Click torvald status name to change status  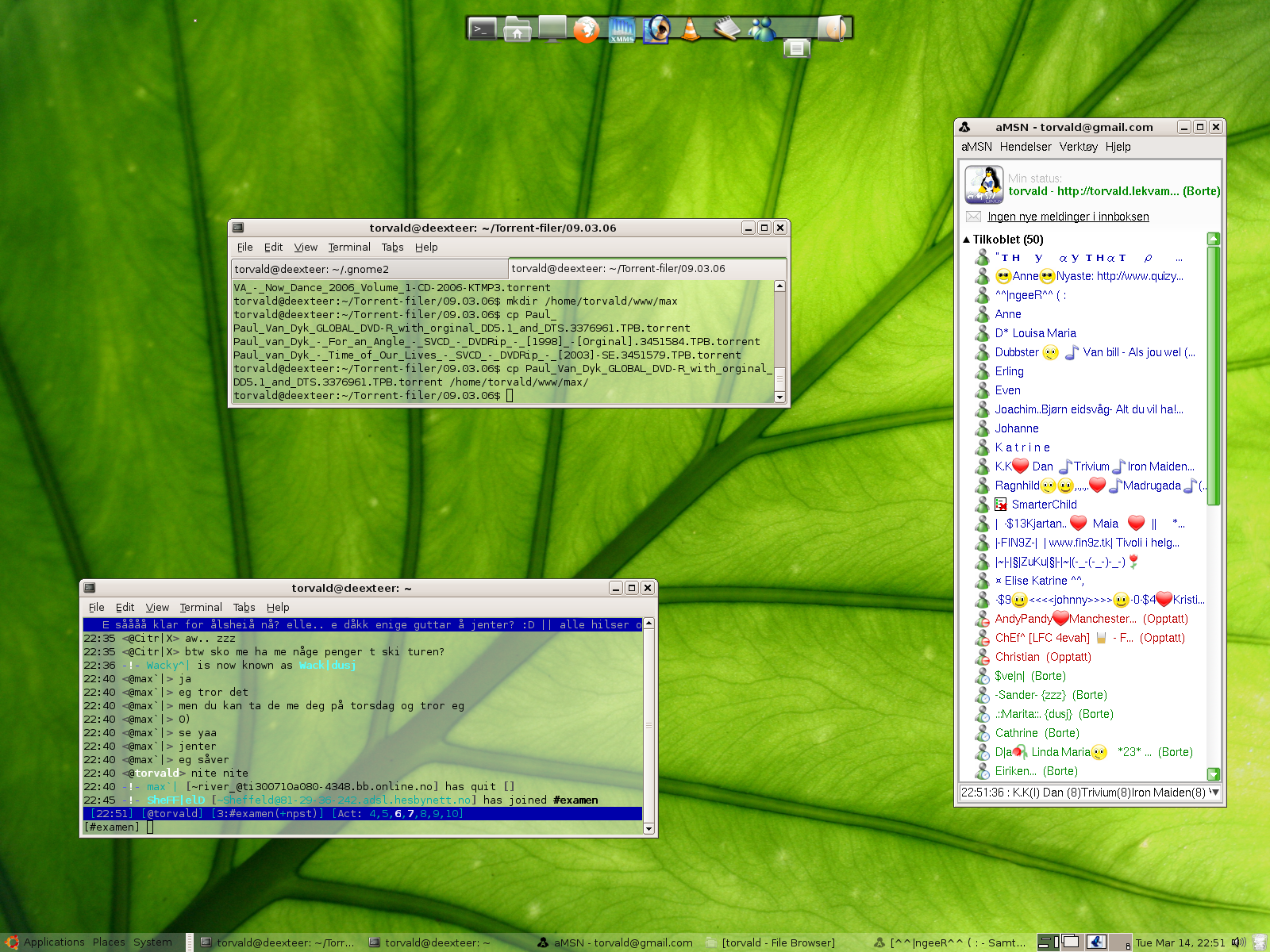coord(1028,191)
